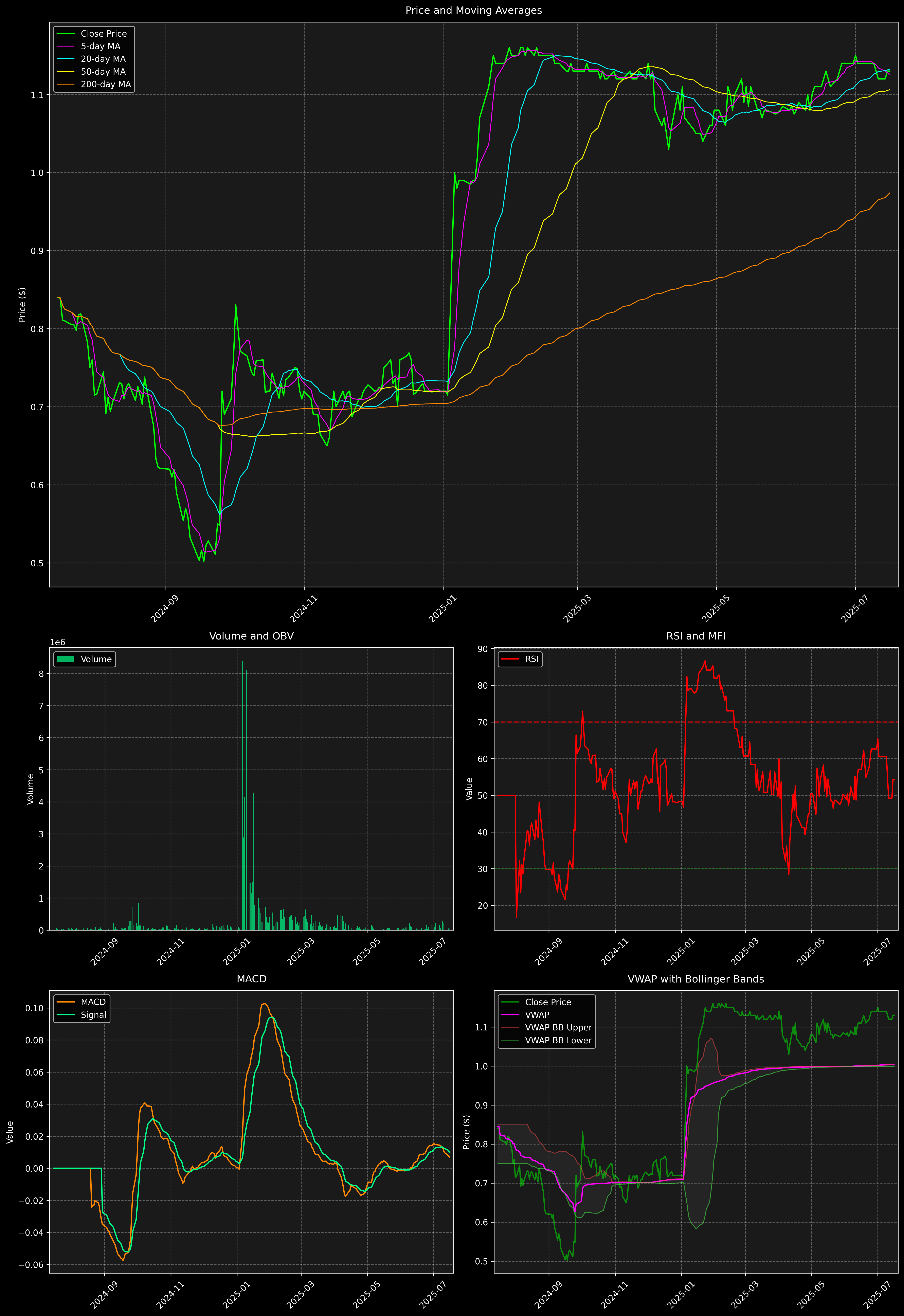
Task: Click the 'MACD' panel title
Action: click(252, 979)
